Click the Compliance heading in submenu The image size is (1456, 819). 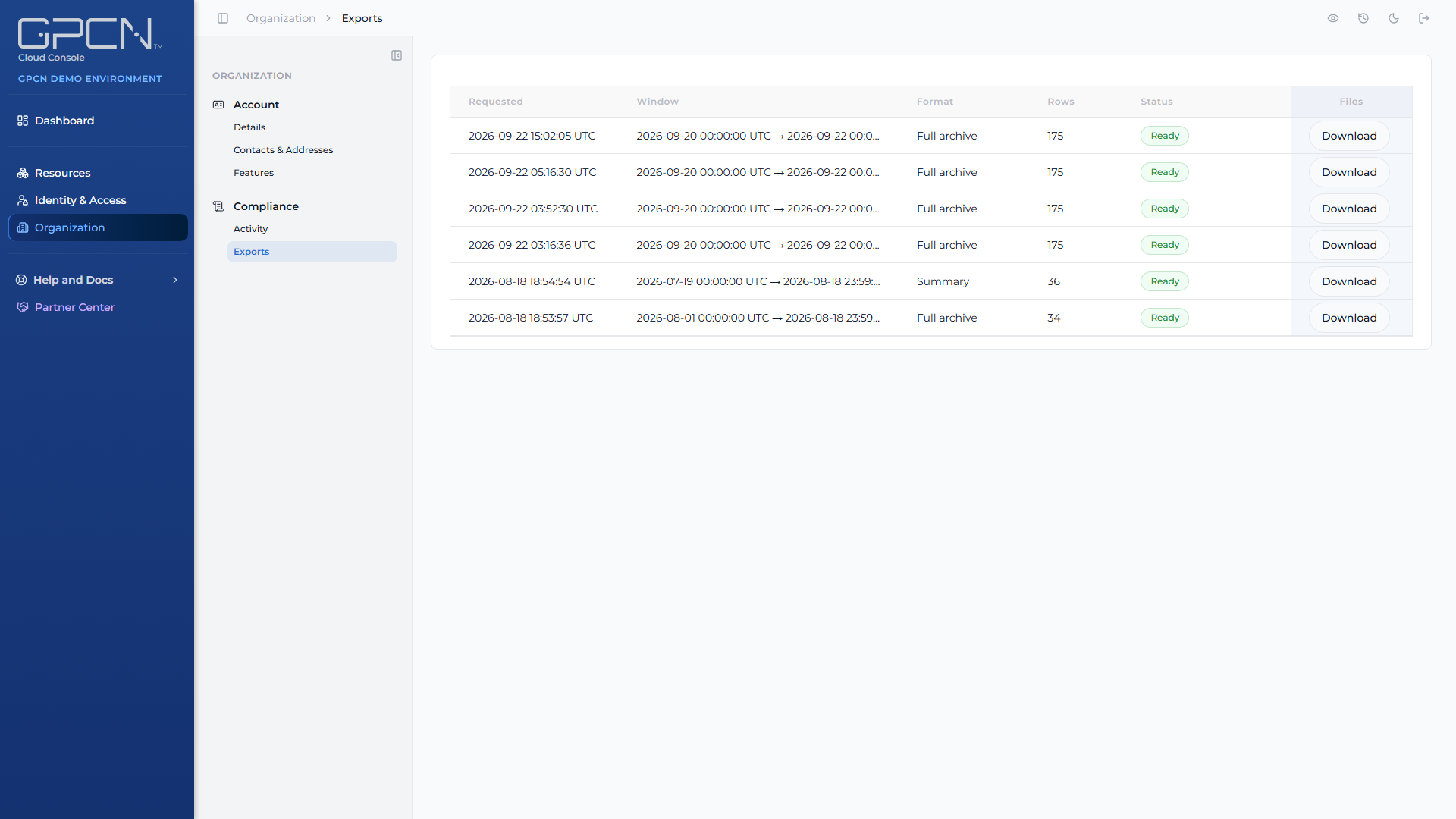point(266,206)
